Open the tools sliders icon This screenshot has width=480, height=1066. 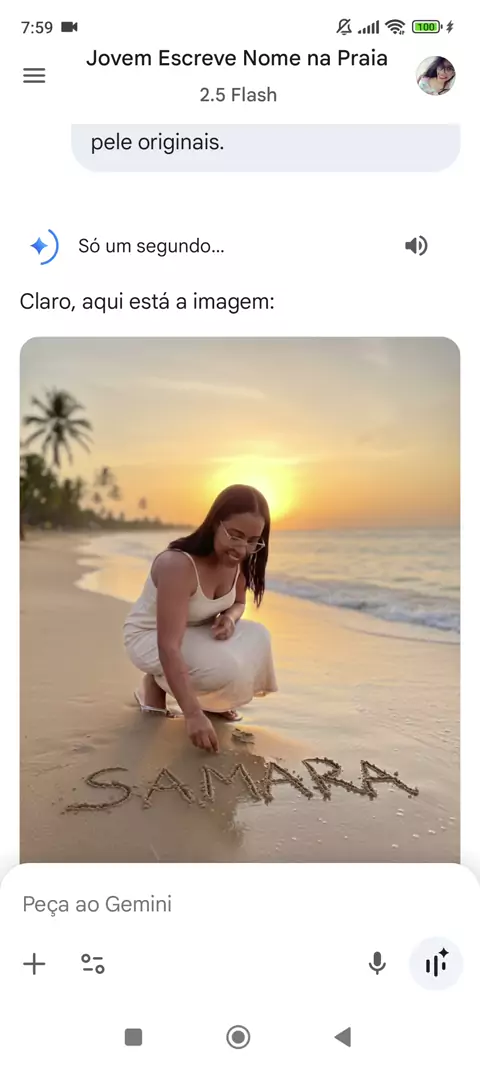tap(93, 963)
